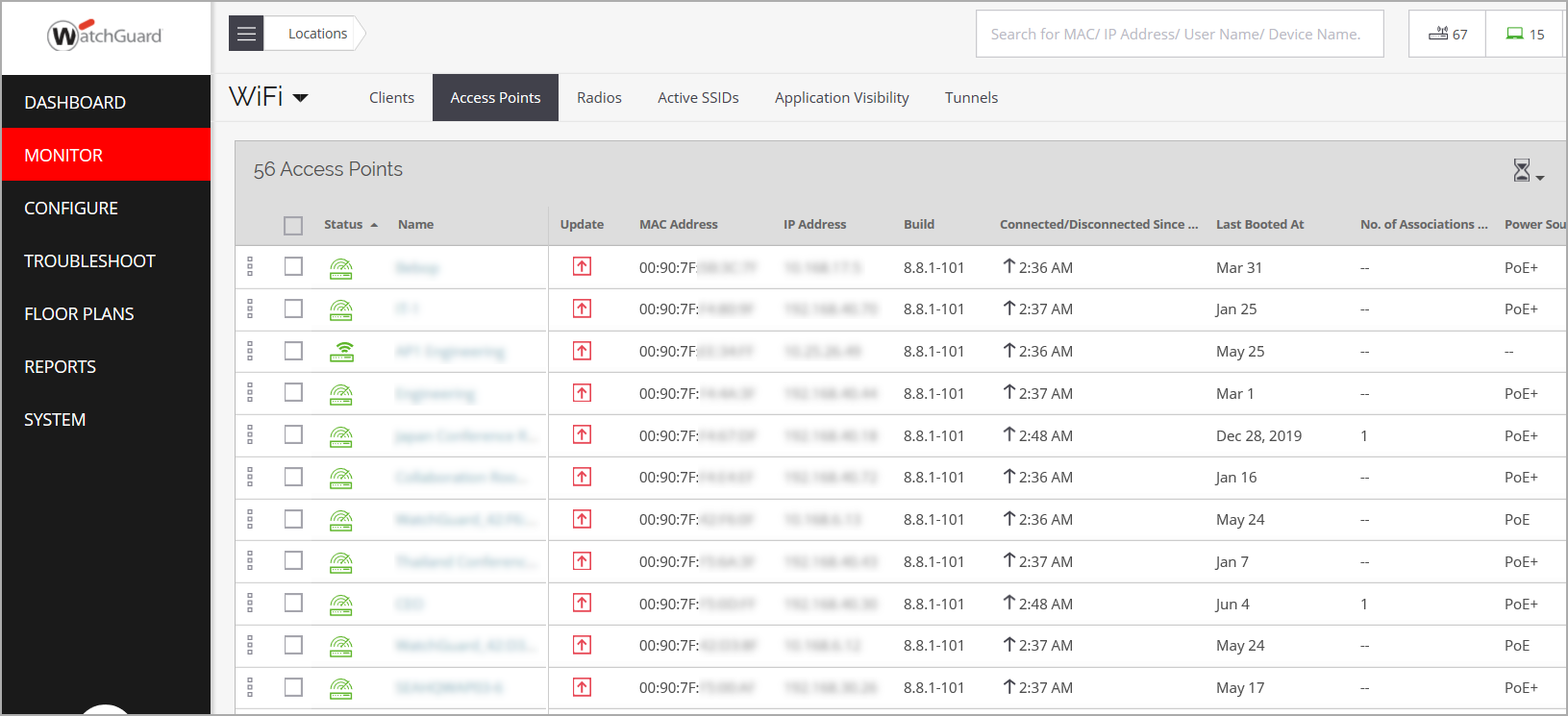Click the client count icon showing 15
Screen dimensions: 1568x716
click(1524, 34)
